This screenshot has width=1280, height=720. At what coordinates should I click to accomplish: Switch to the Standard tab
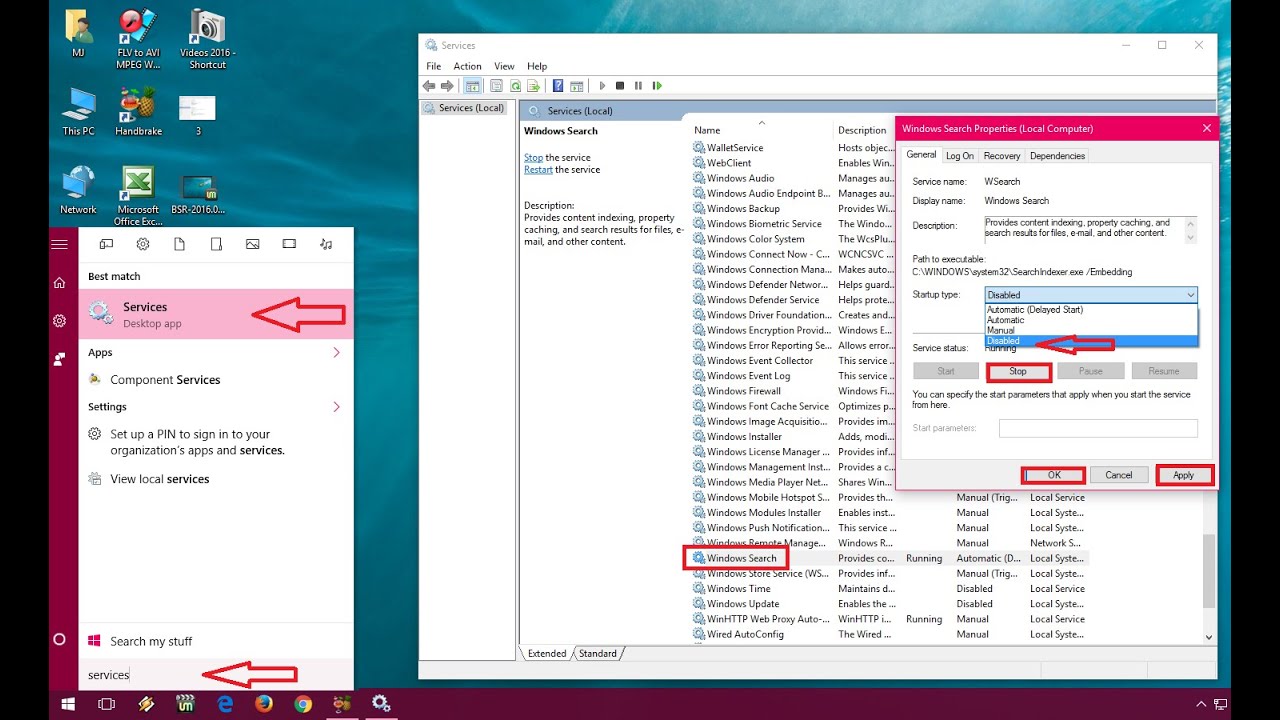598,654
